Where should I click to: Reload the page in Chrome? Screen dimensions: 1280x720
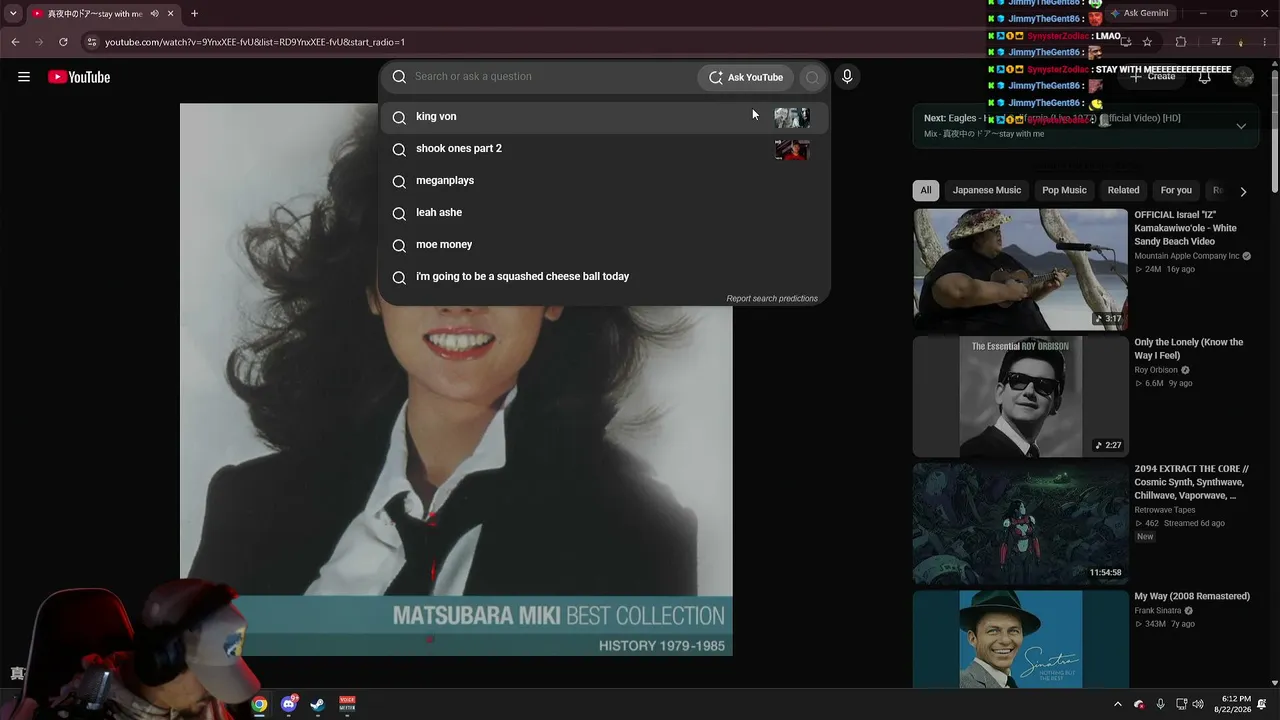pyautogui.click(x=63, y=42)
